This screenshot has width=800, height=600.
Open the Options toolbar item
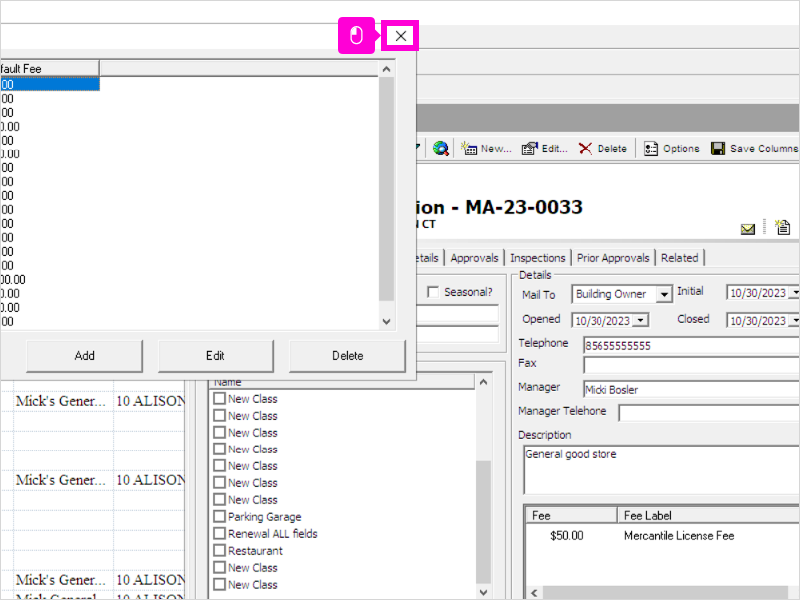[x=671, y=148]
